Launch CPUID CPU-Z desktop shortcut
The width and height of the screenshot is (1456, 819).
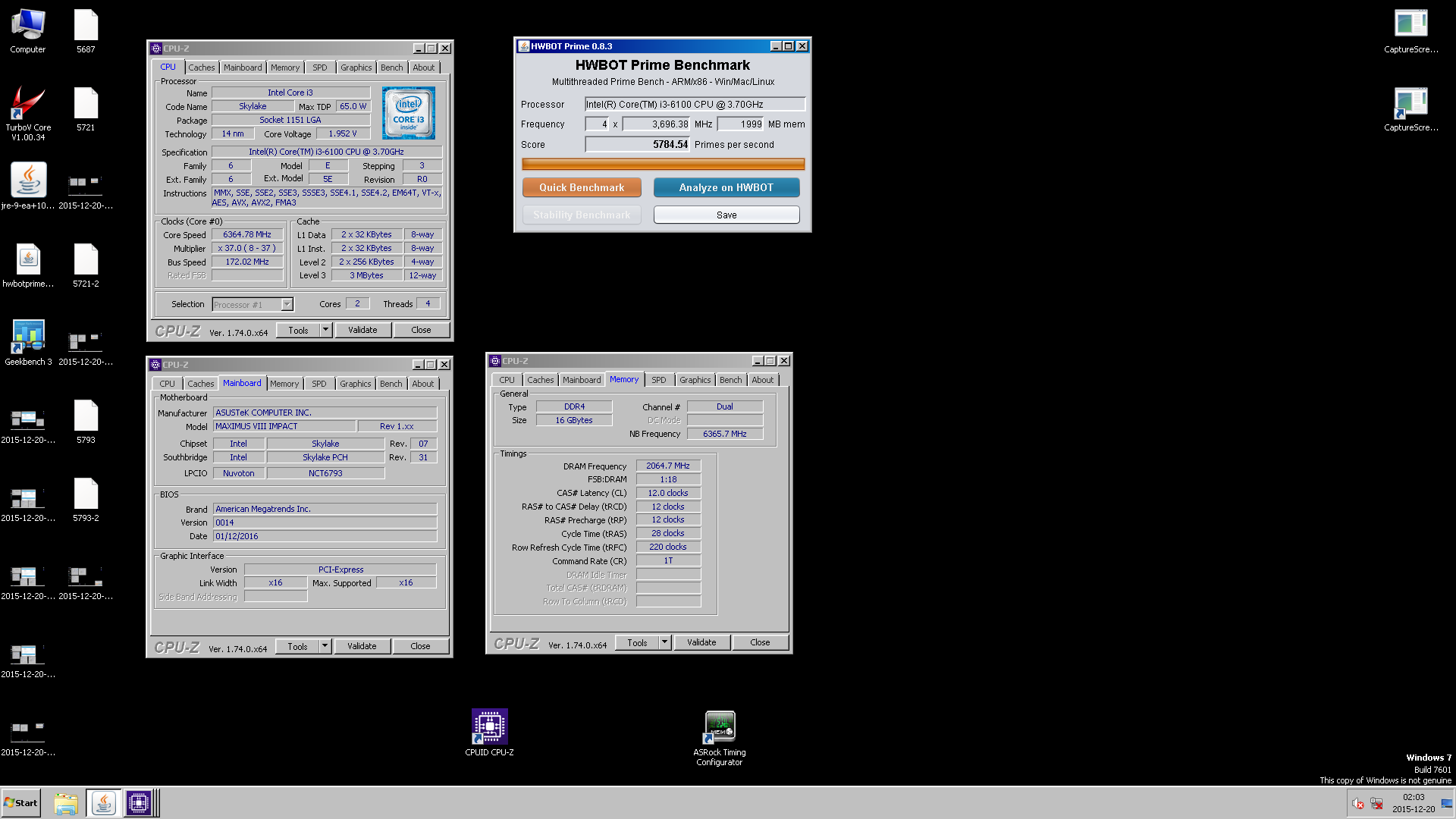[489, 733]
